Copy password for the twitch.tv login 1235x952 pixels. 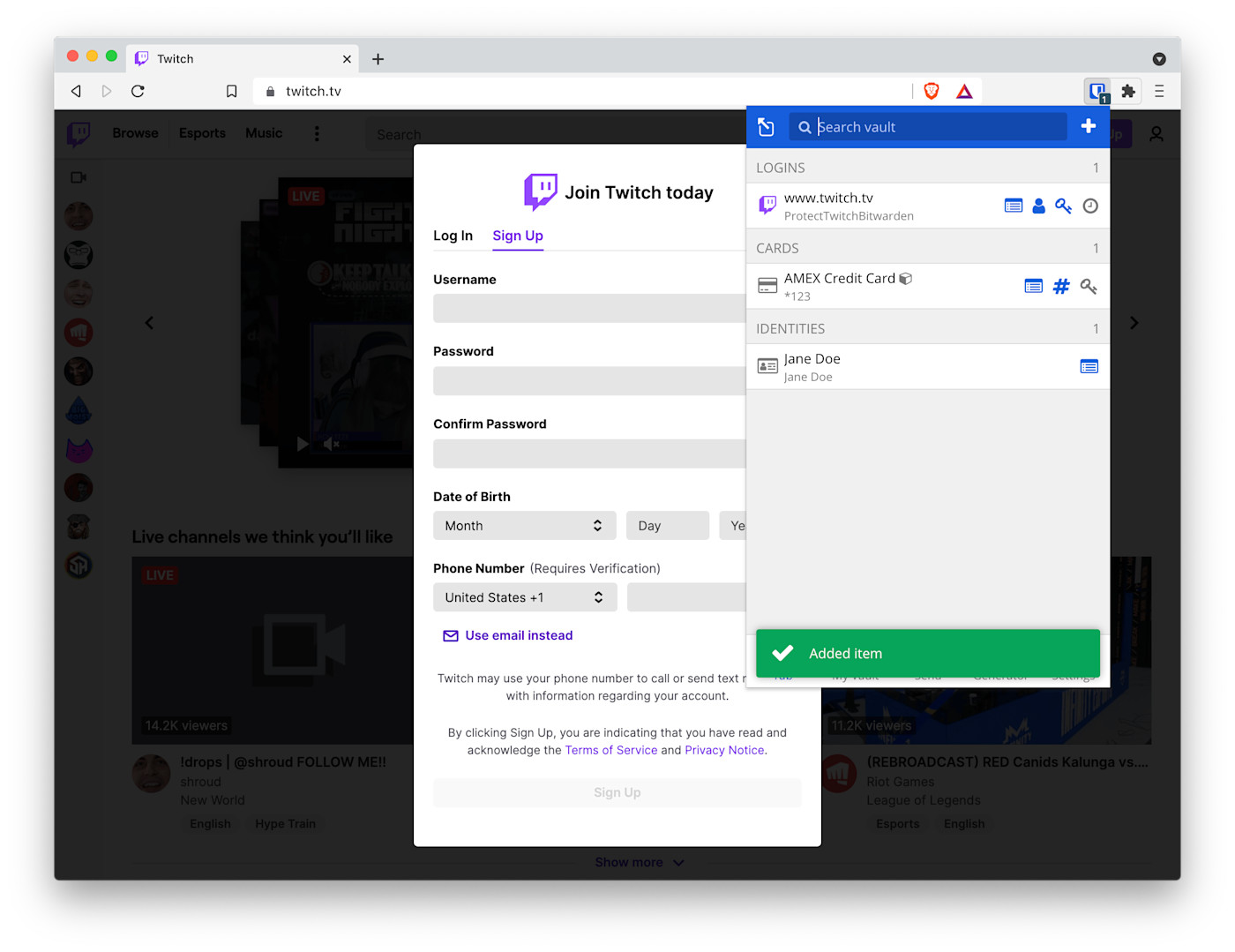(1063, 205)
